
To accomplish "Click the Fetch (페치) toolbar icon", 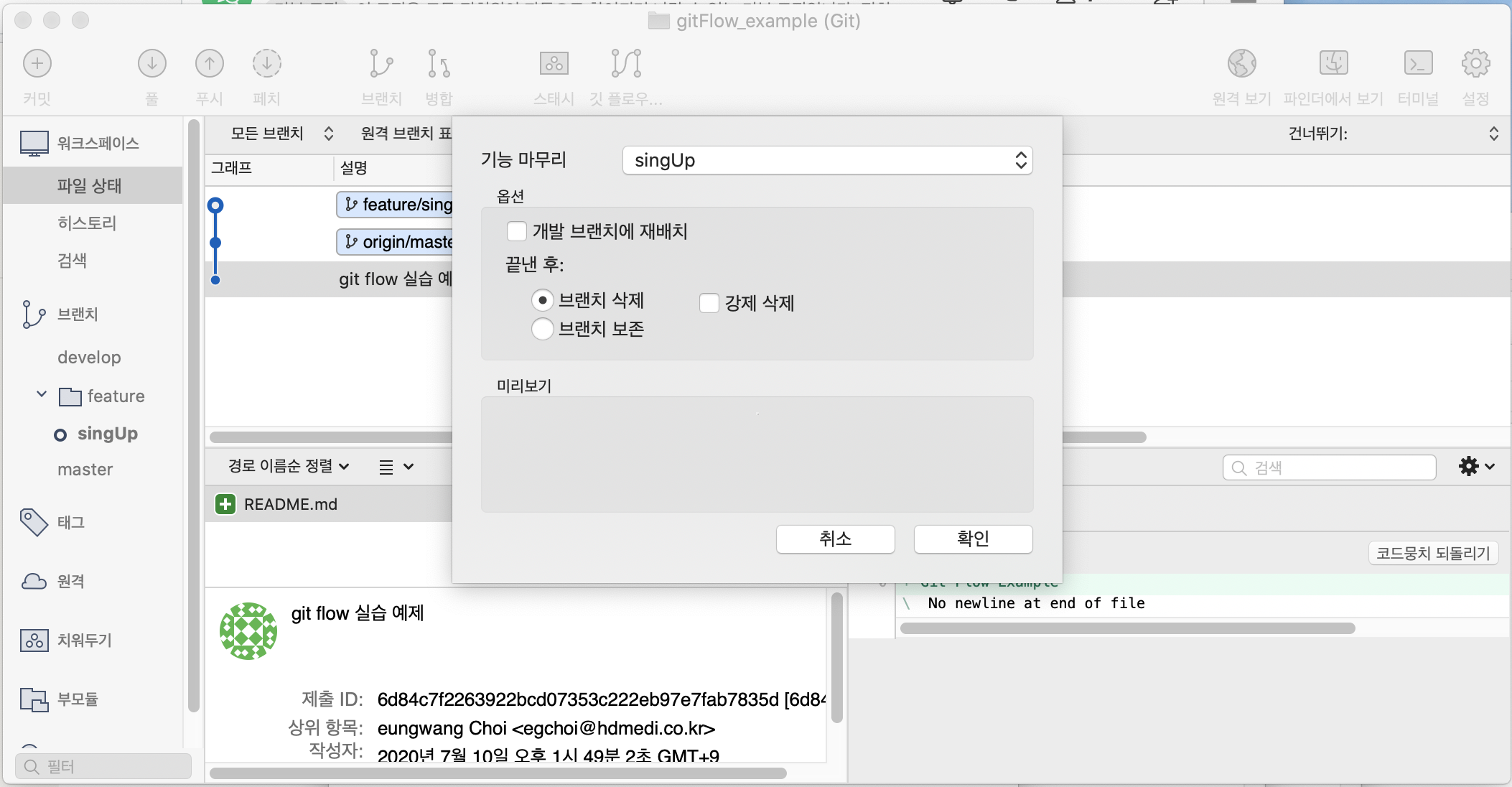I will [x=266, y=64].
